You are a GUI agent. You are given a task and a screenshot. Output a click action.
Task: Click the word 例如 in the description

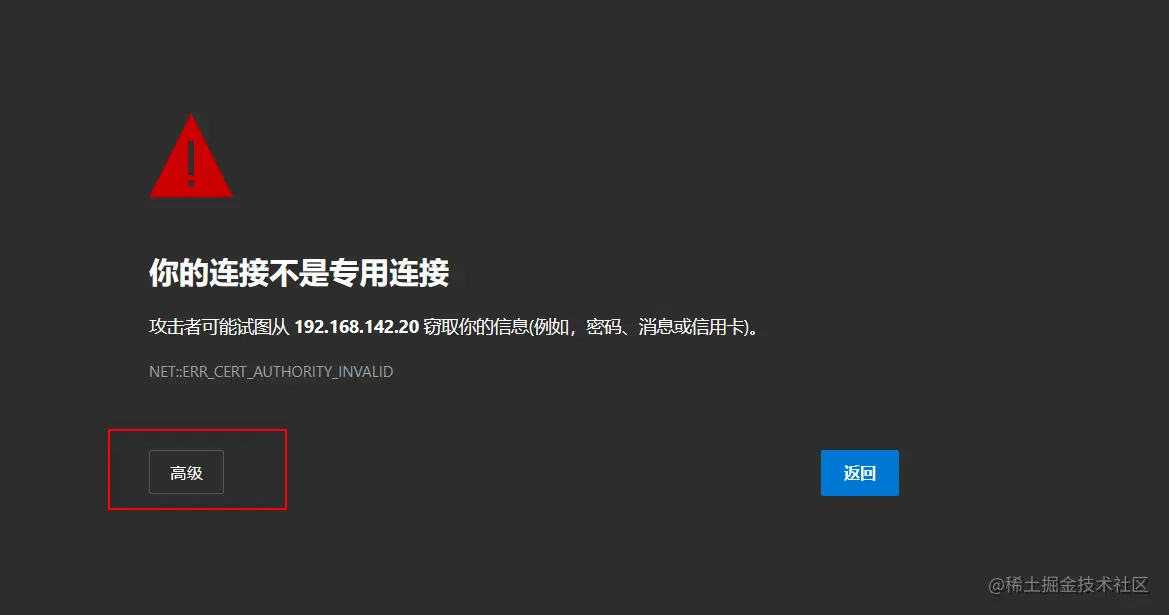[x=552, y=327]
